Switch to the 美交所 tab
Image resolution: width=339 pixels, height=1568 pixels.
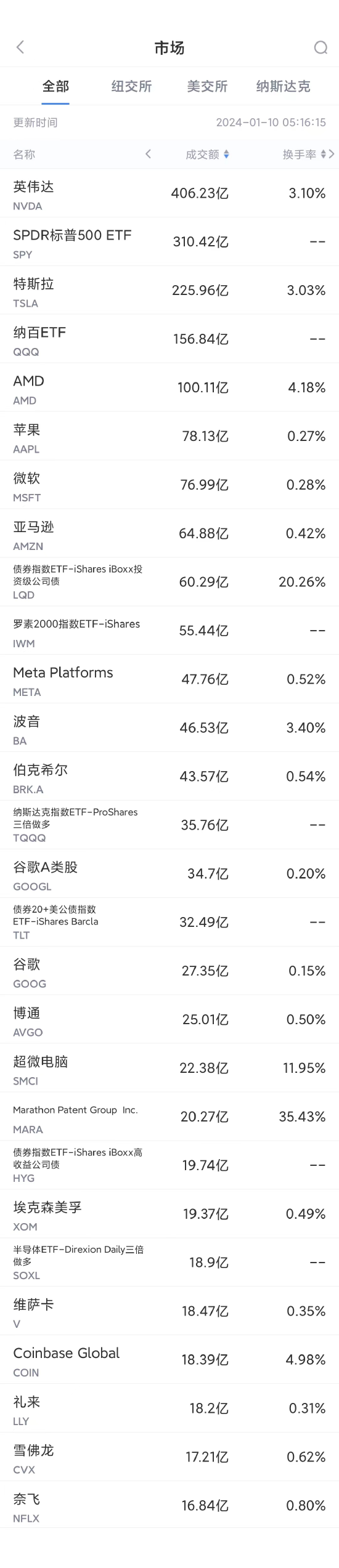coord(207,86)
